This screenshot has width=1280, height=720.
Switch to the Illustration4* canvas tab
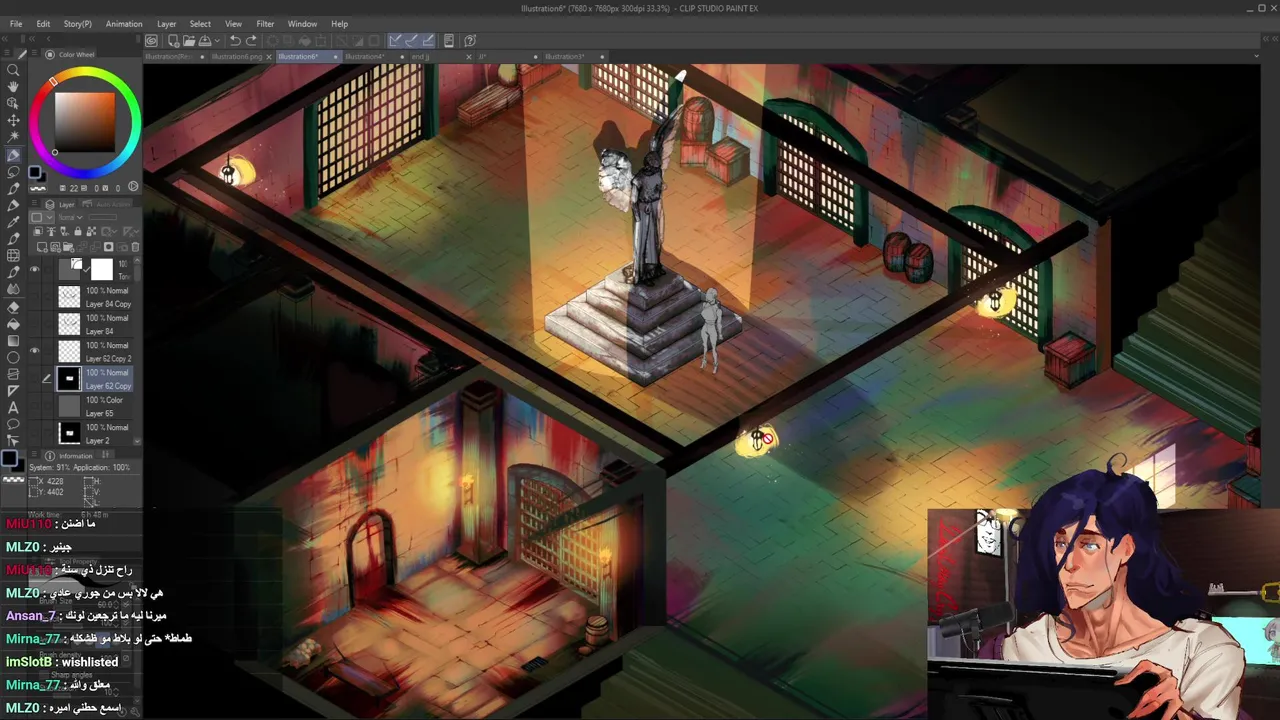(x=365, y=56)
